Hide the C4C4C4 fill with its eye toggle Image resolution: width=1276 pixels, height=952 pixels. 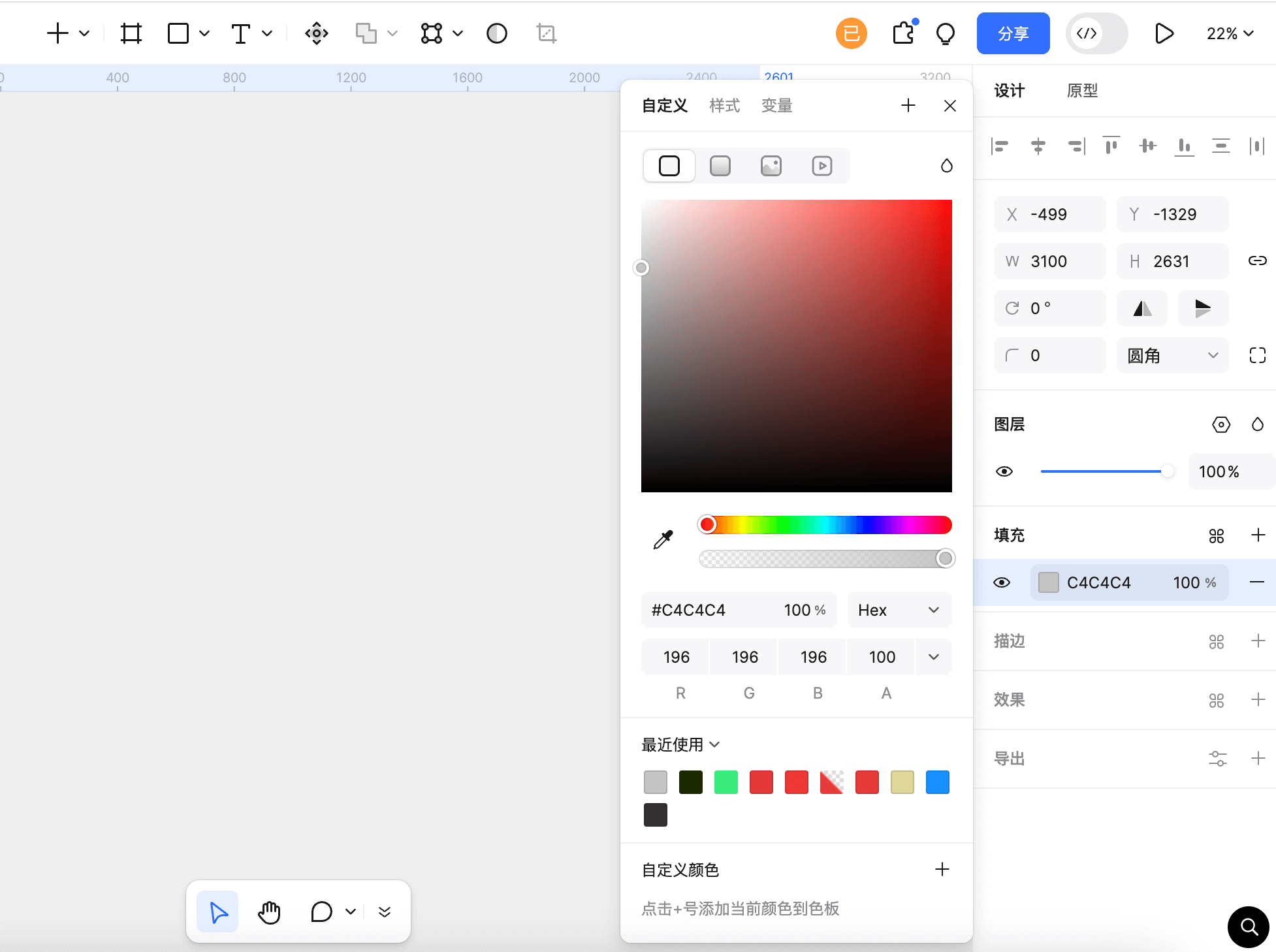[x=1002, y=582]
